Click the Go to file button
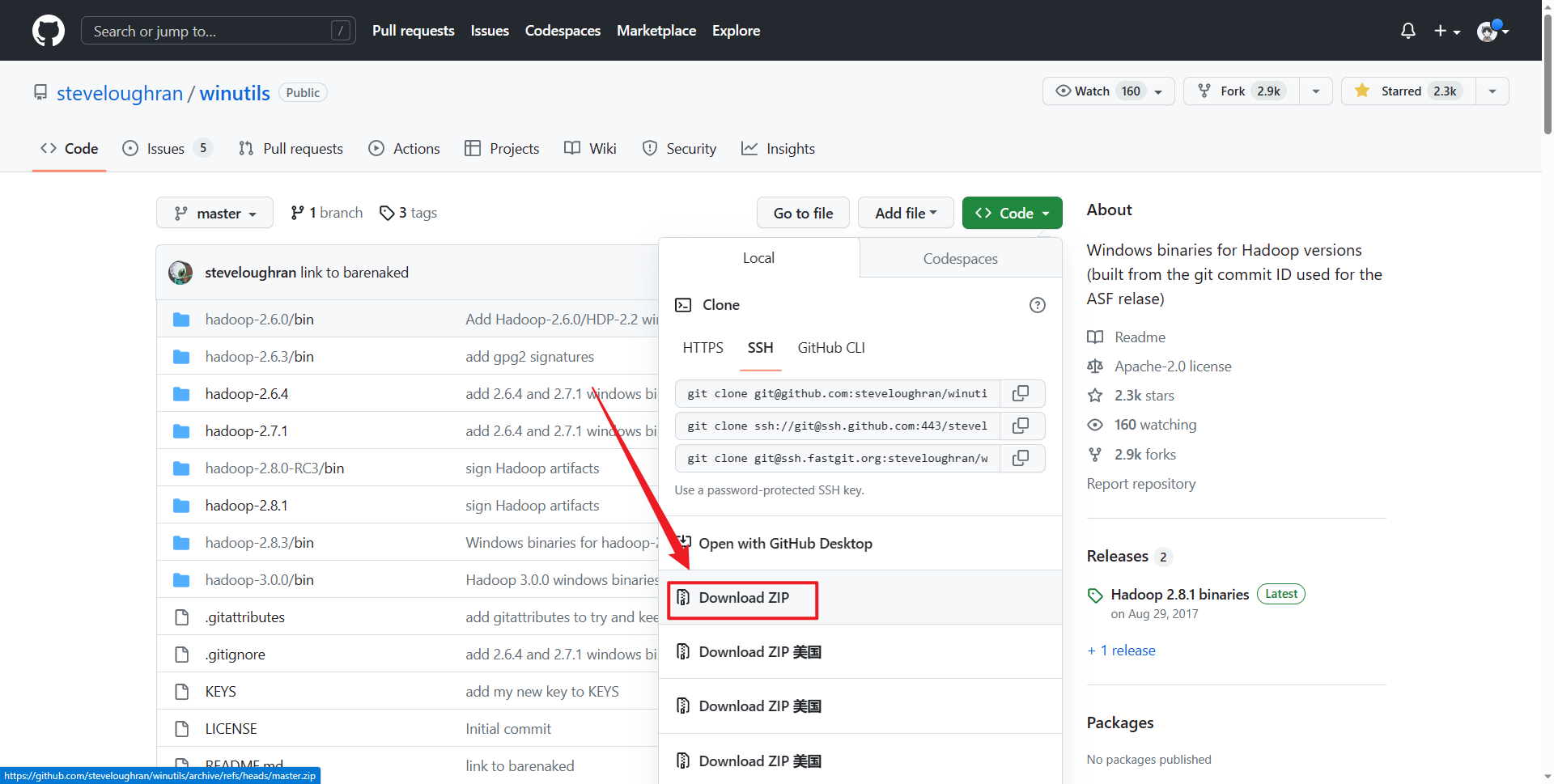The height and width of the screenshot is (784, 1554). tap(803, 213)
